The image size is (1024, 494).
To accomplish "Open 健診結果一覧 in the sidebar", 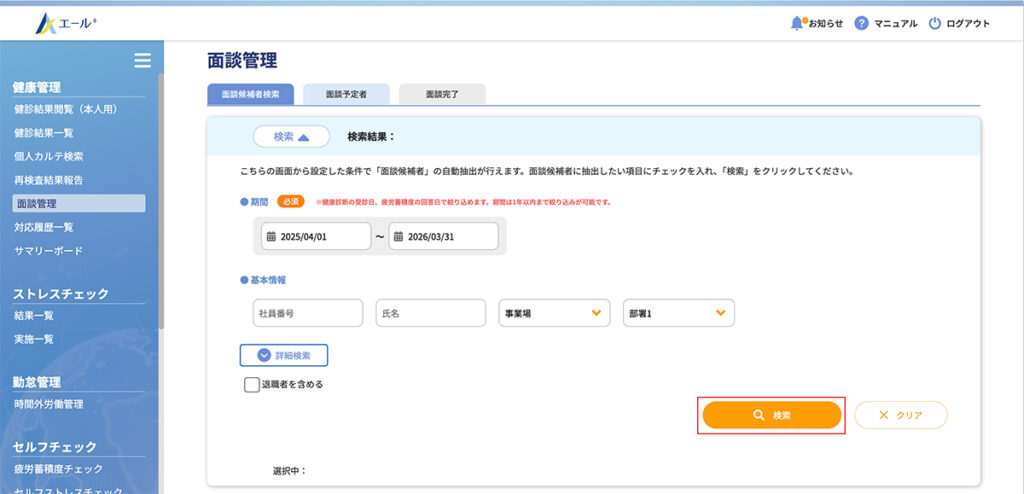I will tap(44, 132).
